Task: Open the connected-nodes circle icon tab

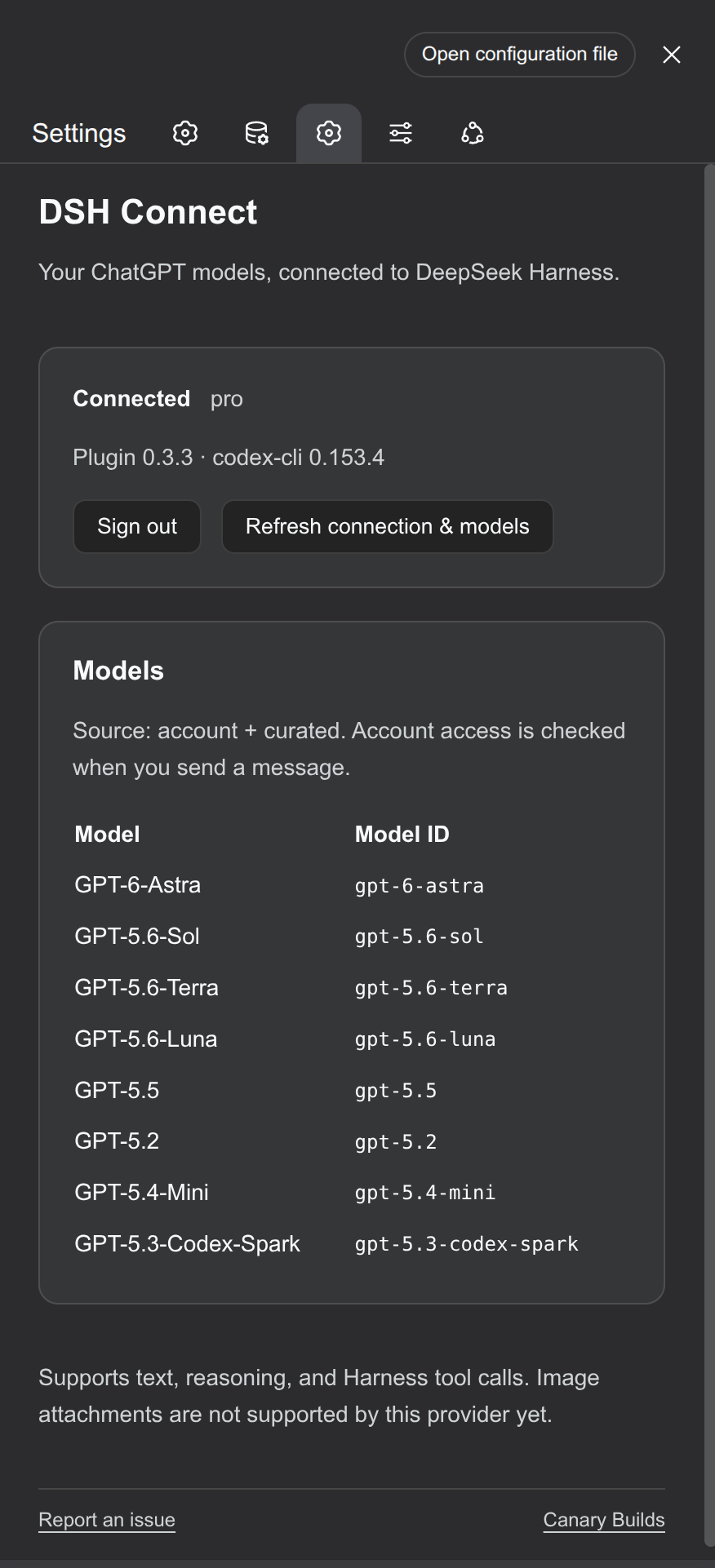Action: coord(473,133)
